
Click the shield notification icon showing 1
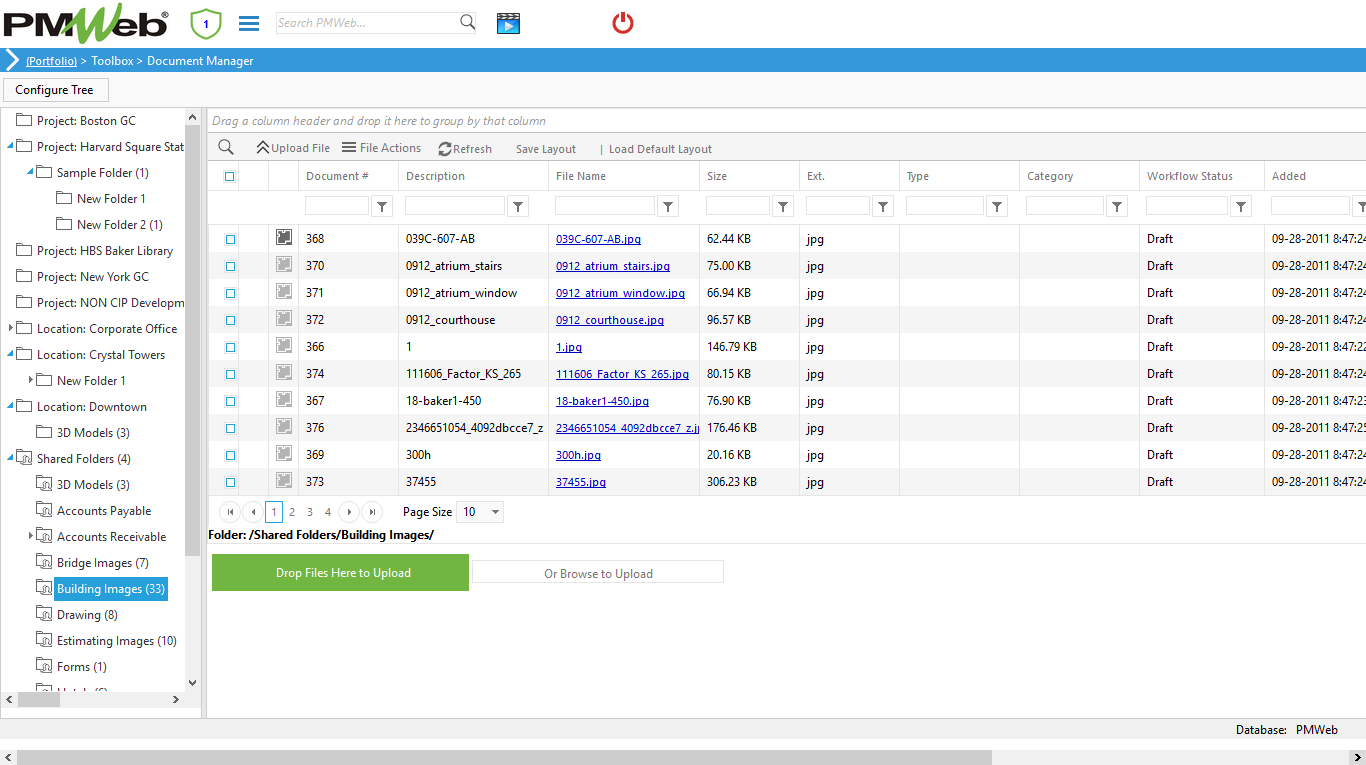click(x=205, y=22)
